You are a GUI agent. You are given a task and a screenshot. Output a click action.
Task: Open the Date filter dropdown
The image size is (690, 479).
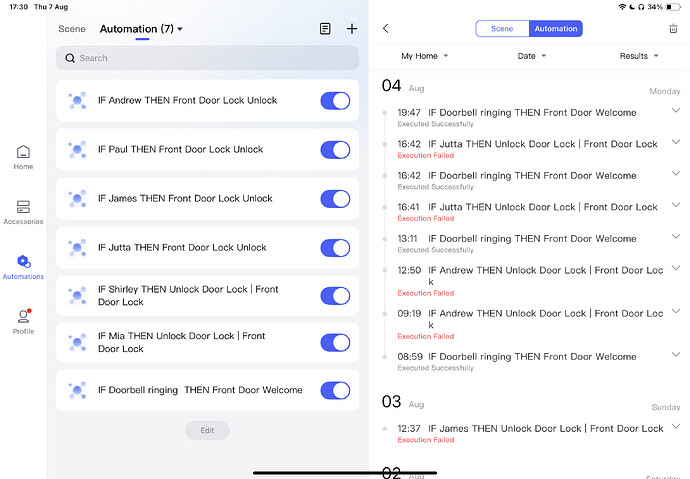[531, 56]
